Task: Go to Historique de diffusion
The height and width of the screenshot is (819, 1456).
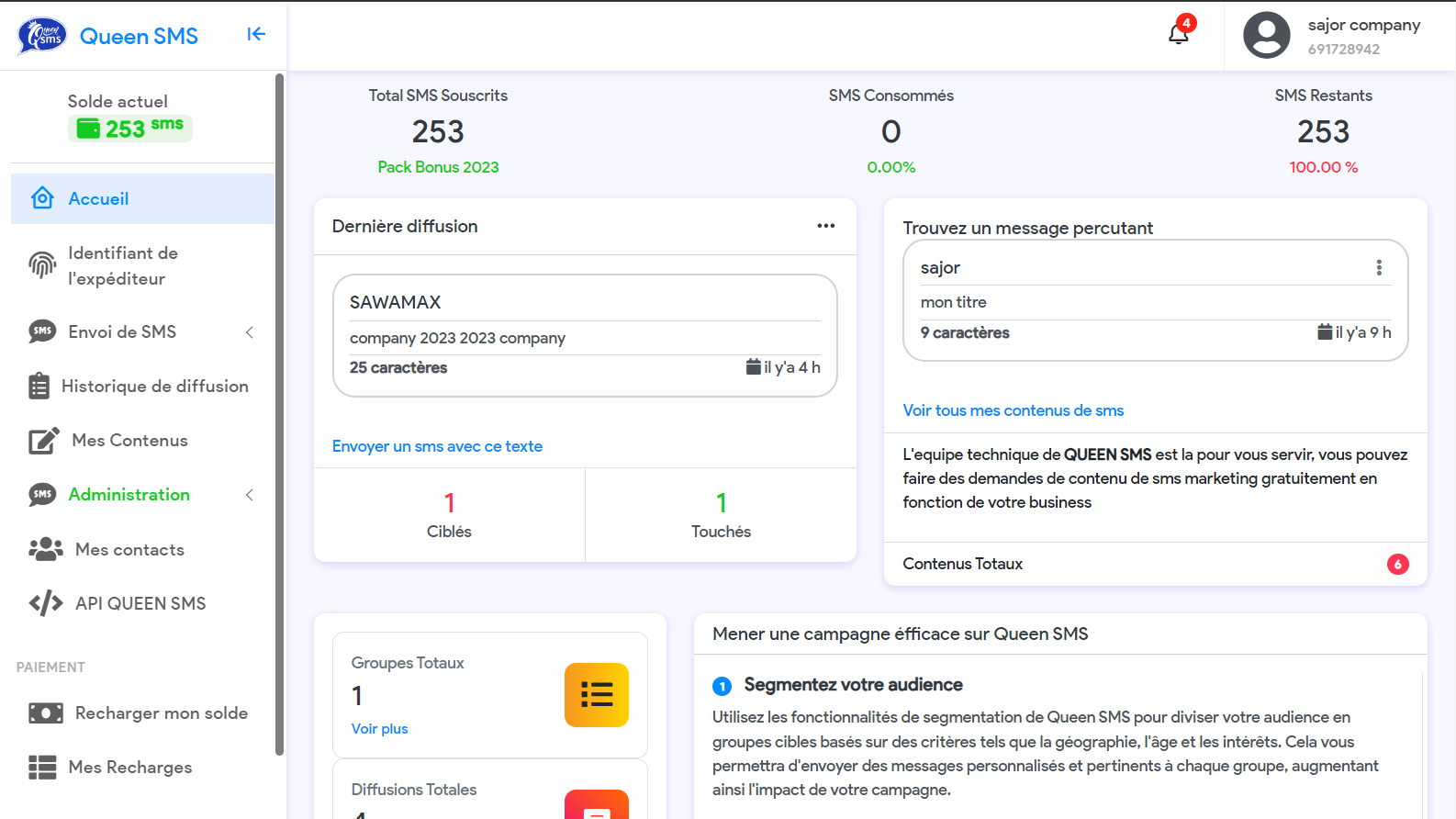Action: point(154,387)
